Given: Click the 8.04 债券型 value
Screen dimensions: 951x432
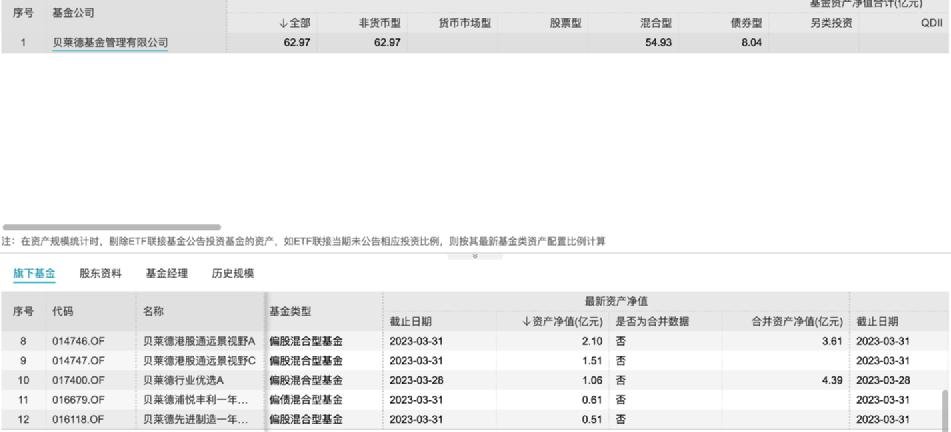Looking at the screenshot, I should pos(751,43).
